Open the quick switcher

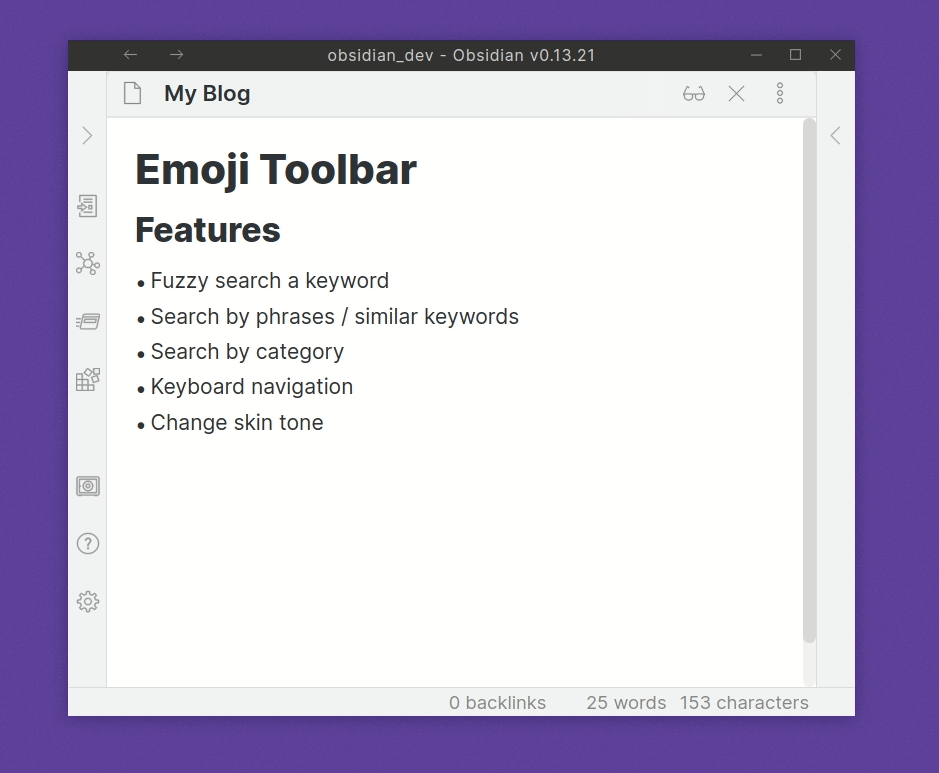(87, 206)
